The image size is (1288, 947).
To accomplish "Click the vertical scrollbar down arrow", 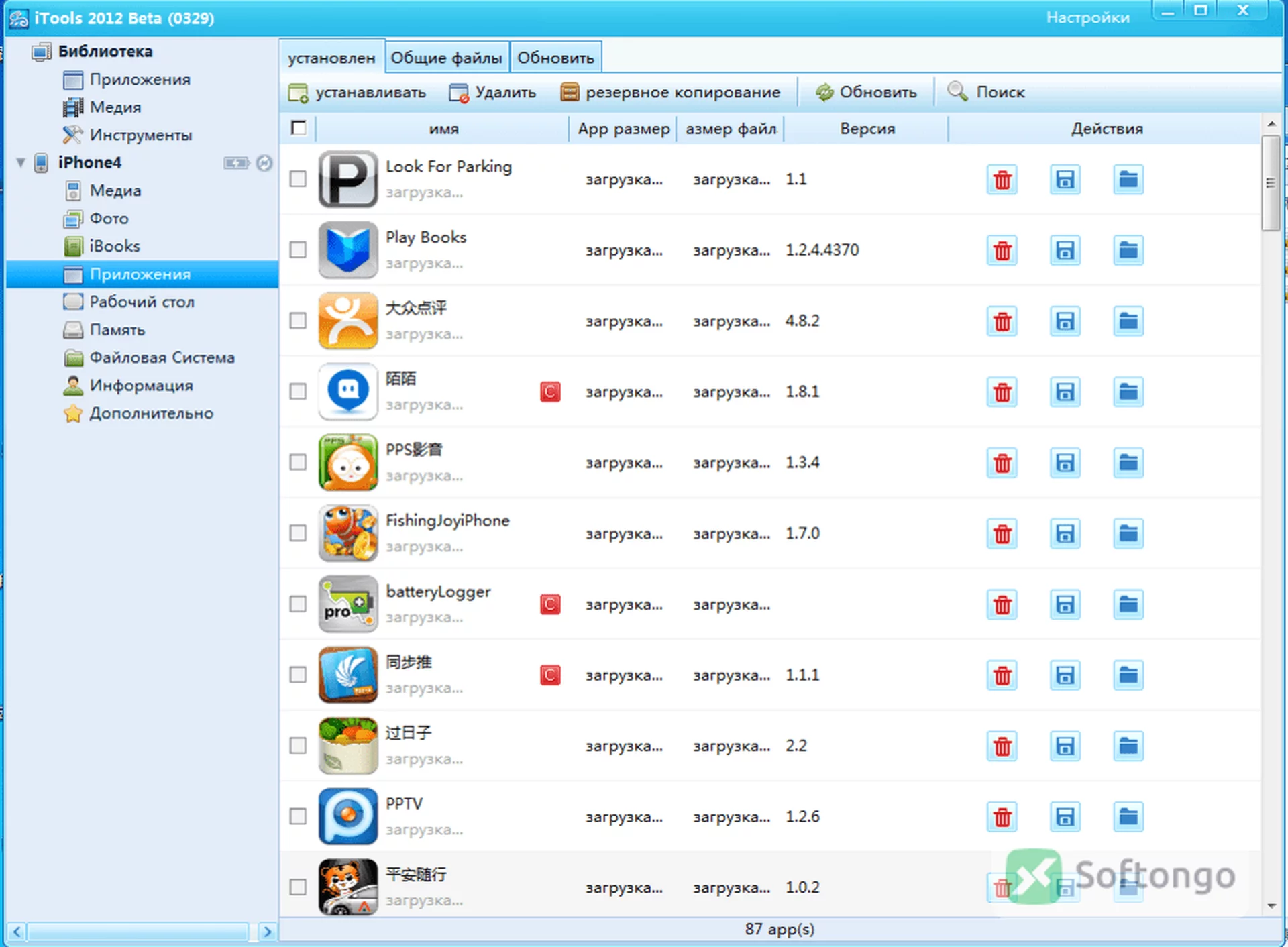I will 1271,906.
